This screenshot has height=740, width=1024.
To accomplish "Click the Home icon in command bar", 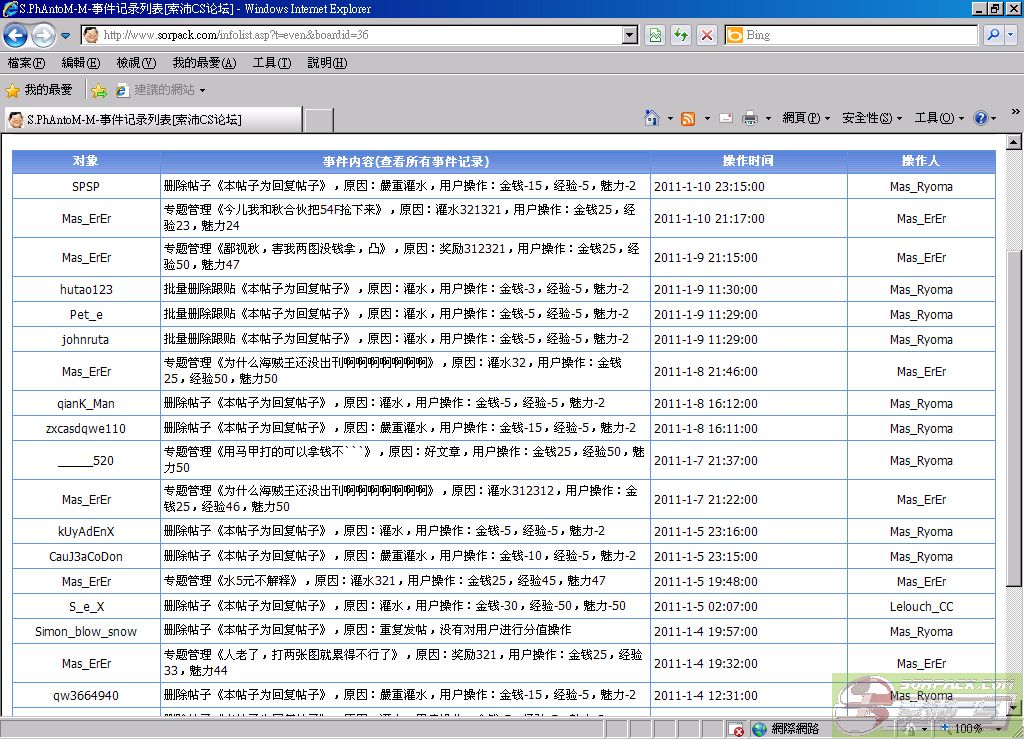I will [x=652, y=118].
